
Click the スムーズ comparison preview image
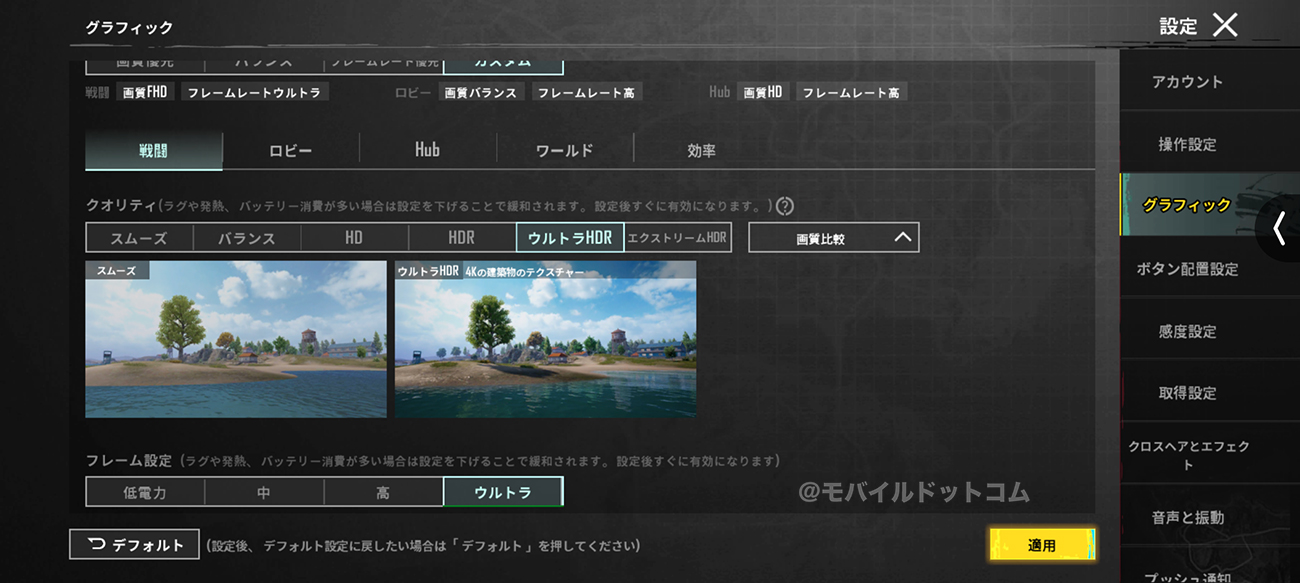click(236, 339)
